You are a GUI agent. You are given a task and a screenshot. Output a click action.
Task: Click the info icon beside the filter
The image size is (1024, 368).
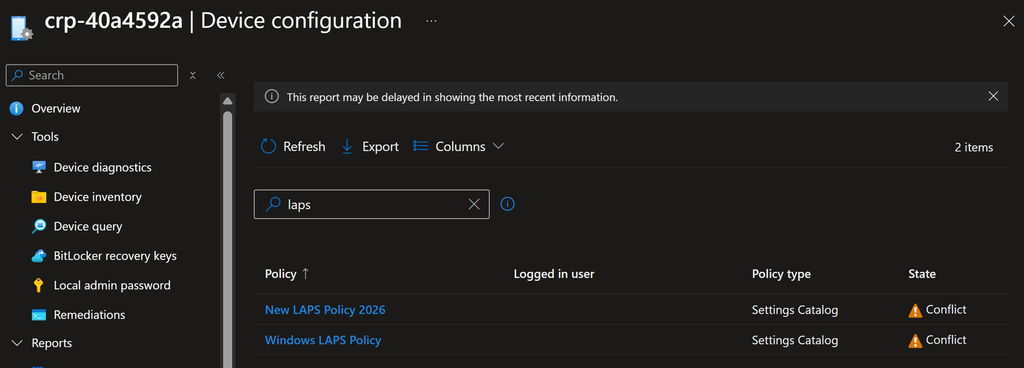(507, 204)
